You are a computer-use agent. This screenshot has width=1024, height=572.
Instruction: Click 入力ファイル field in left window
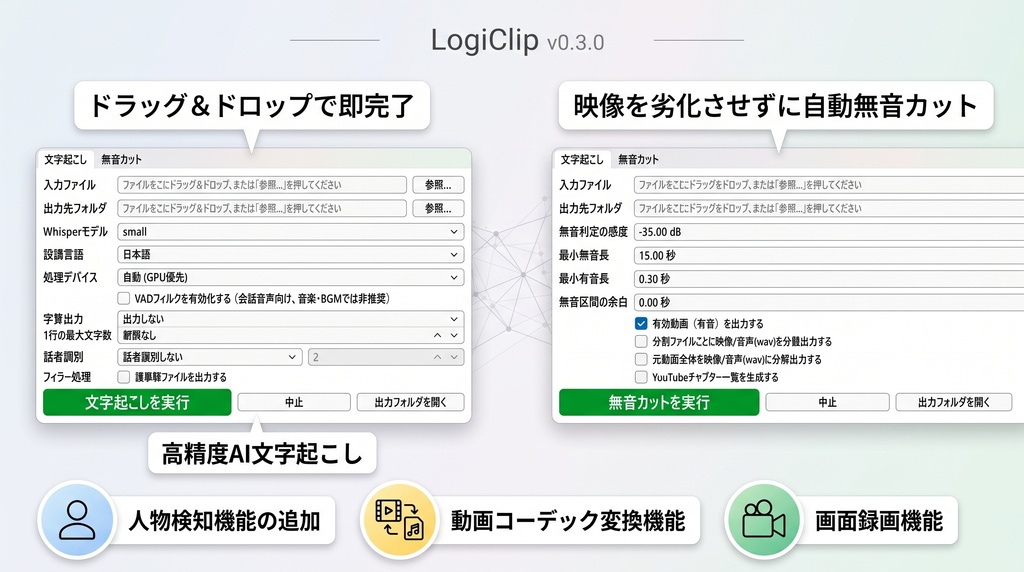coord(262,185)
